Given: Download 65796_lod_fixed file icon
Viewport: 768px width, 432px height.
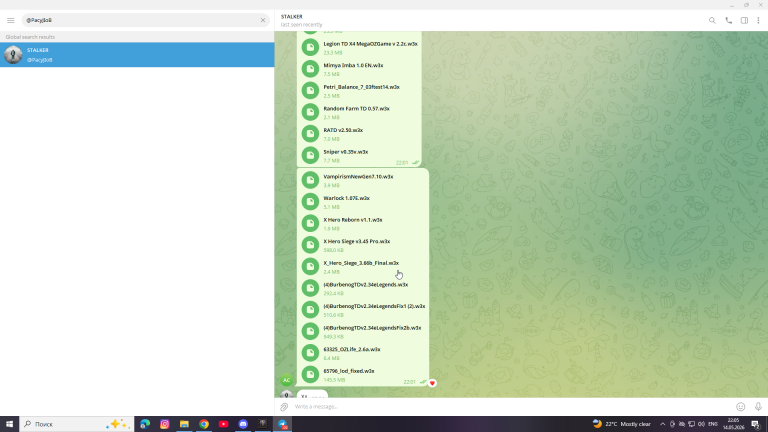Looking at the screenshot, I should point(310,374).
